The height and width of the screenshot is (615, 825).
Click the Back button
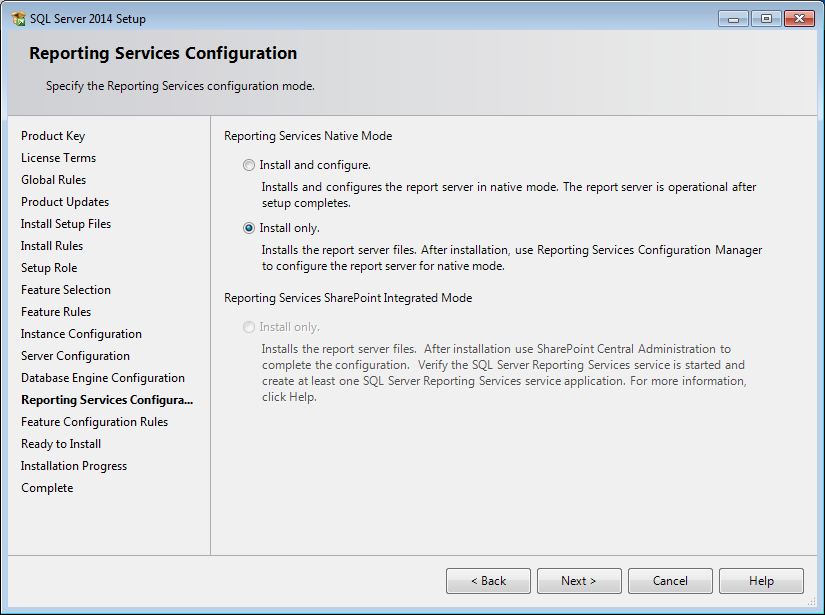coord(488,581)
